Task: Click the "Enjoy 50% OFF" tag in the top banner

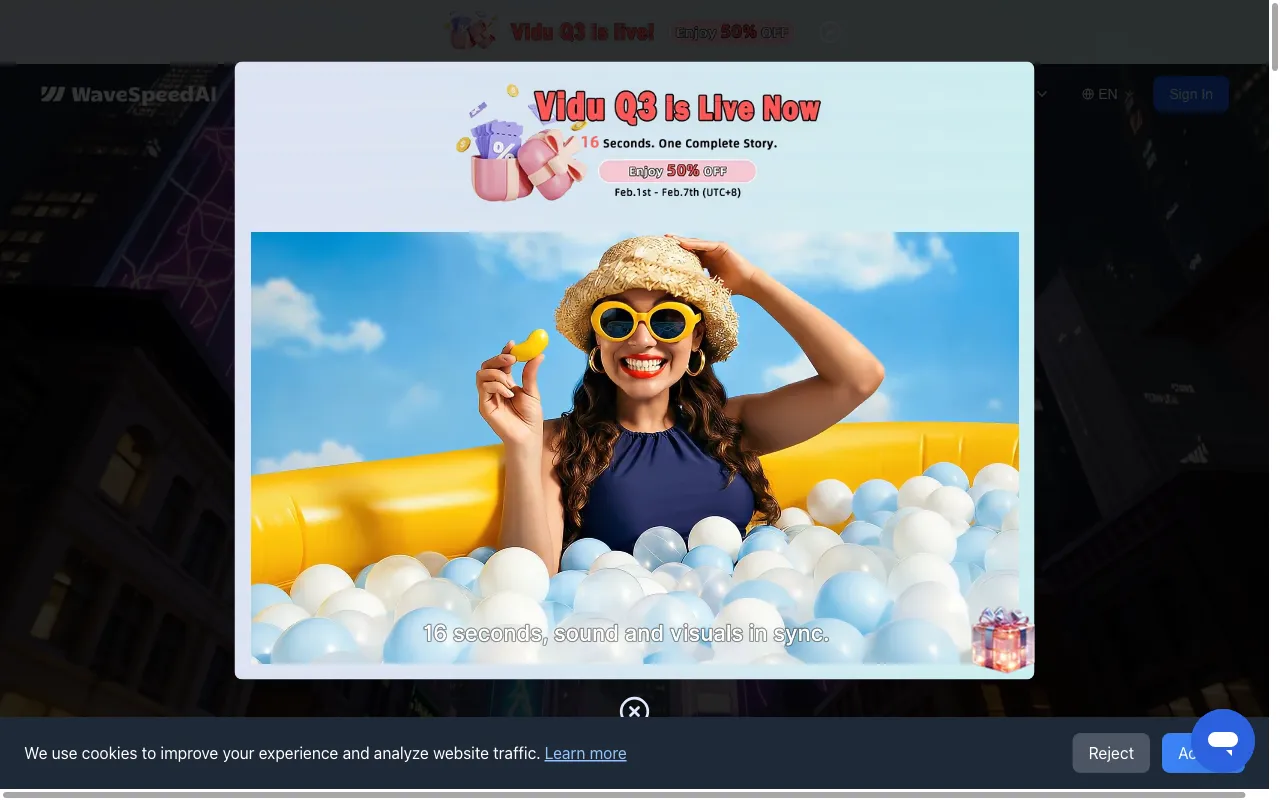Action: coord(732,32)
